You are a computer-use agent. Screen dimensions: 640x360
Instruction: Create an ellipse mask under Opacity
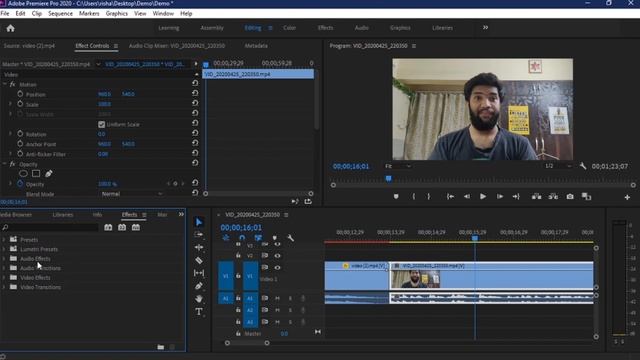[x=23, y=173]
